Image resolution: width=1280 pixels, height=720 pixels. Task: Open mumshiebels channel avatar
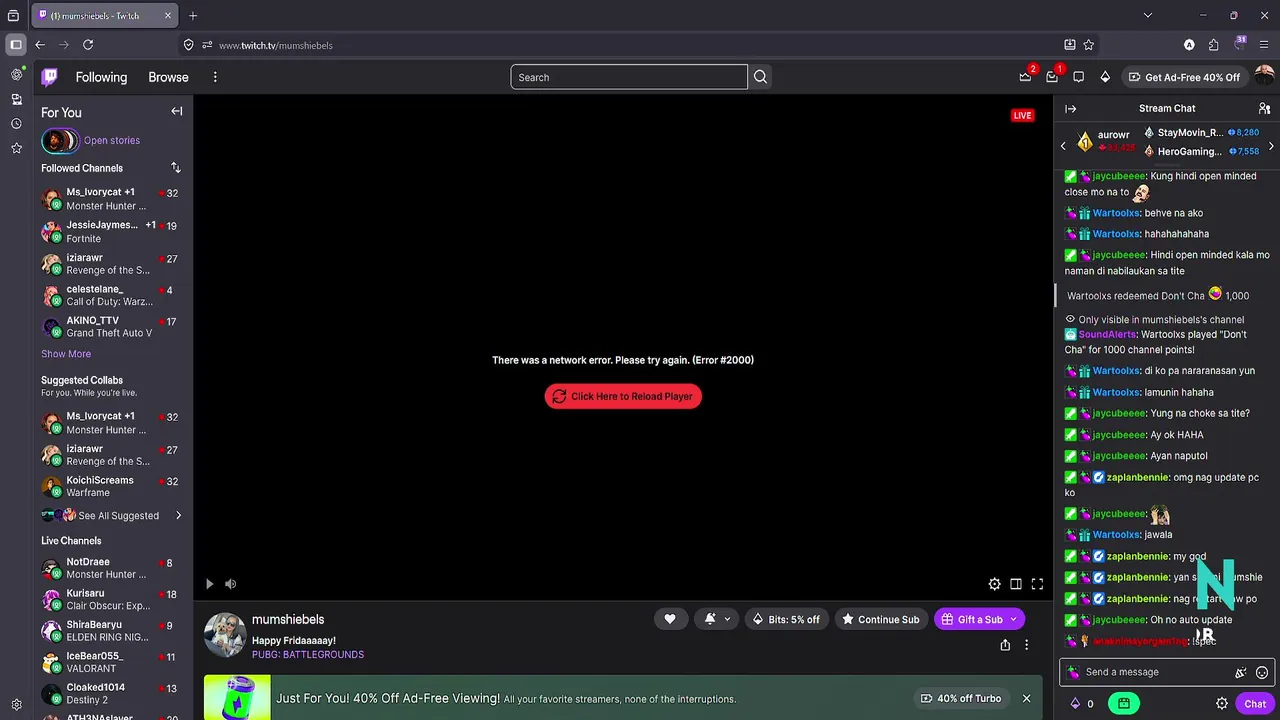pyautogui.click(x=225, y=634)
